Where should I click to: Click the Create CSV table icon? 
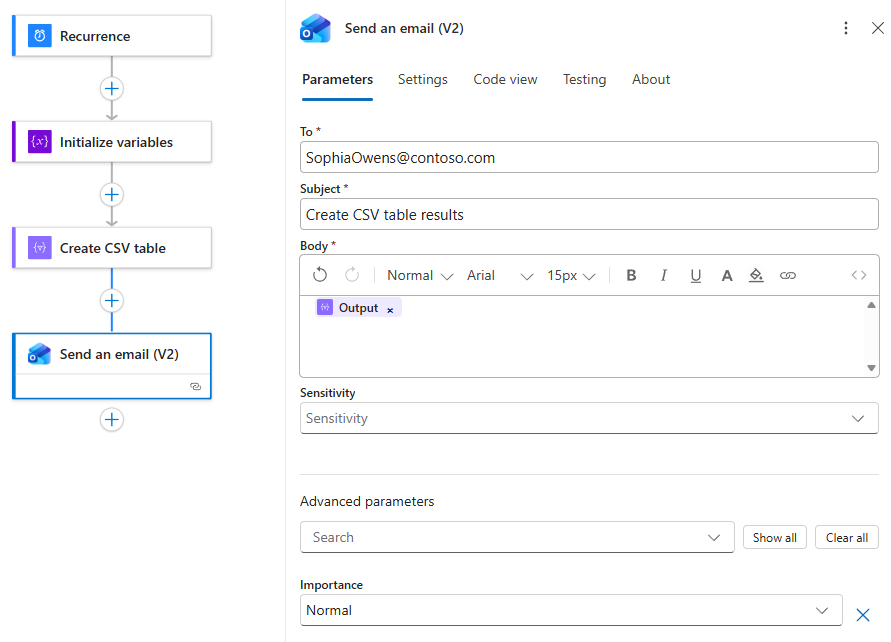[40, 248]
